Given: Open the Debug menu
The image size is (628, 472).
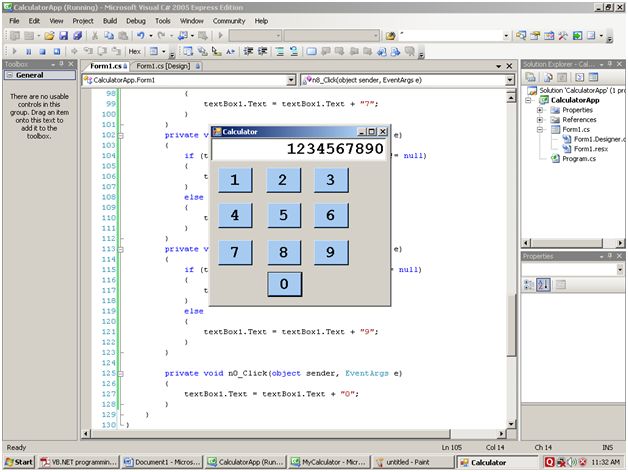Looking at the screenshot, I should [x=135, y=20].
